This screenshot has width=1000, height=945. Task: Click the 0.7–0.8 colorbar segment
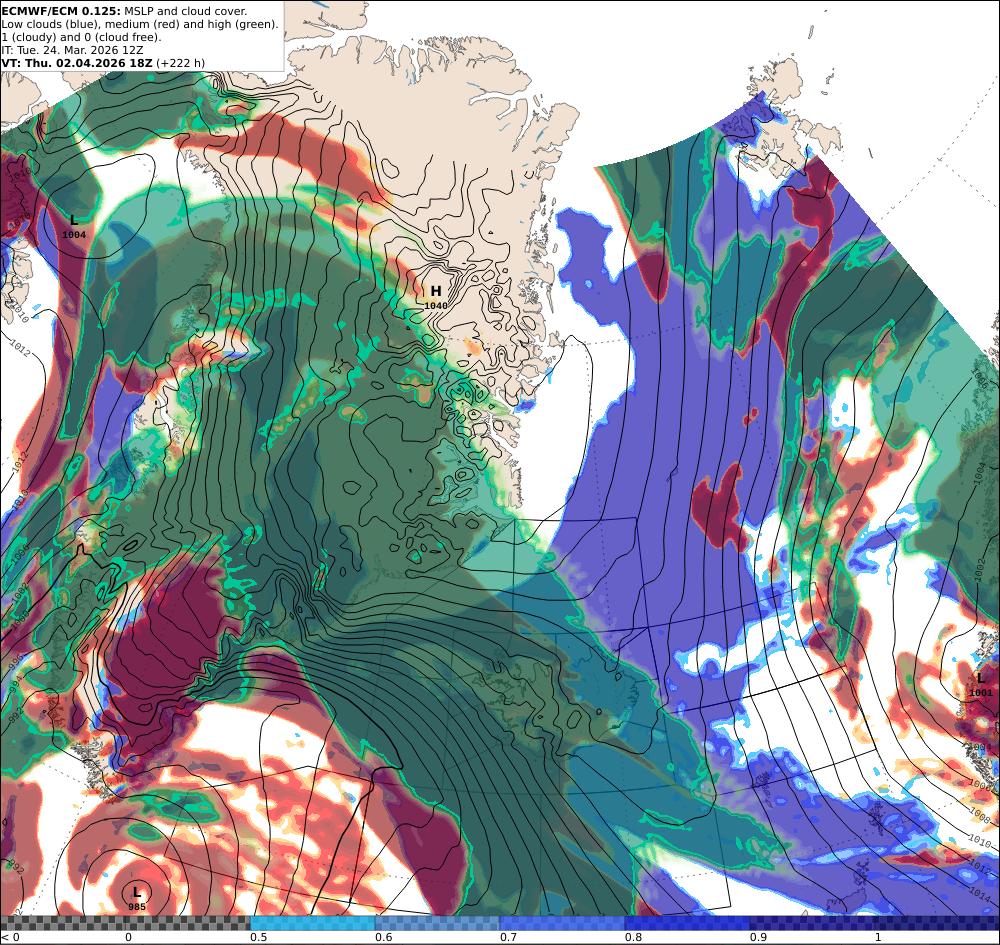pyautogui.click(x=562, y=923)
